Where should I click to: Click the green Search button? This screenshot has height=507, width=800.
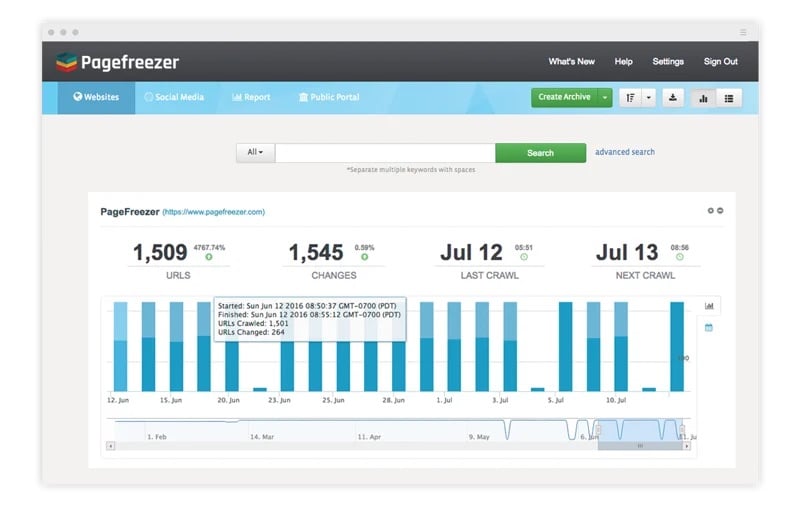click(540, 153)
